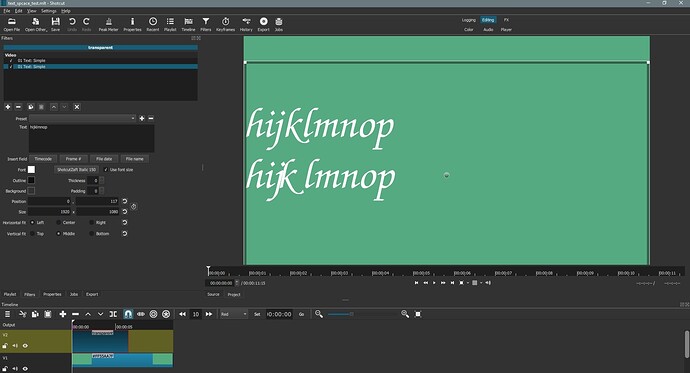
Task: Click the Export toolbar icon
Action: click(263, 24)
